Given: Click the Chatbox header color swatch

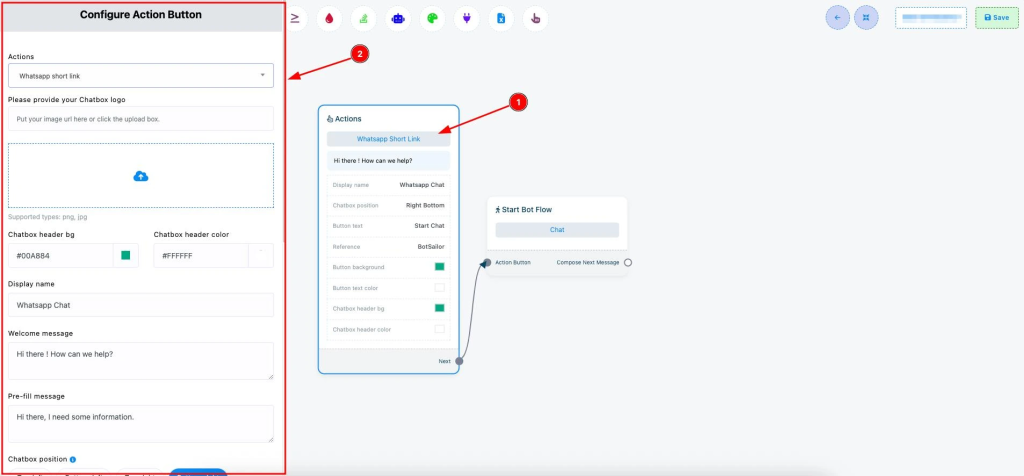Looking at the screenshot, I should point(259,256).
